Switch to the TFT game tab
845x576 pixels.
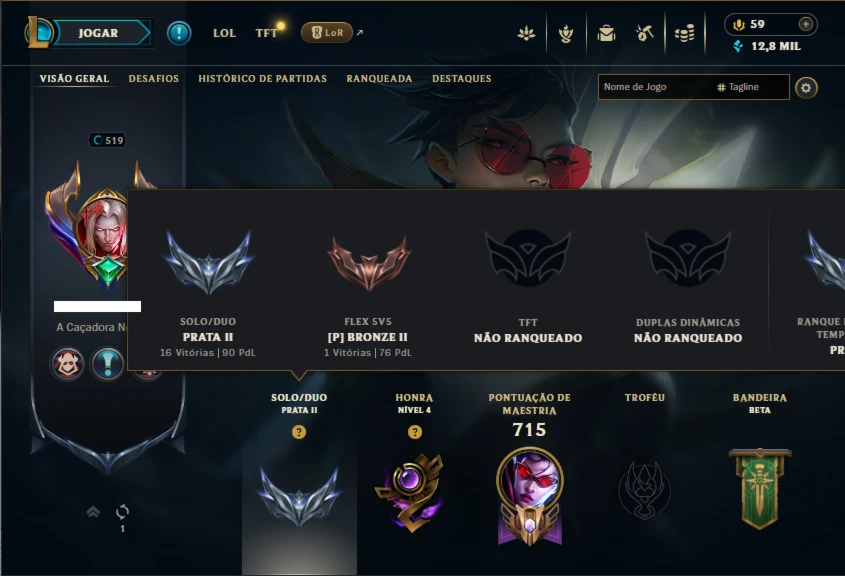266,33
